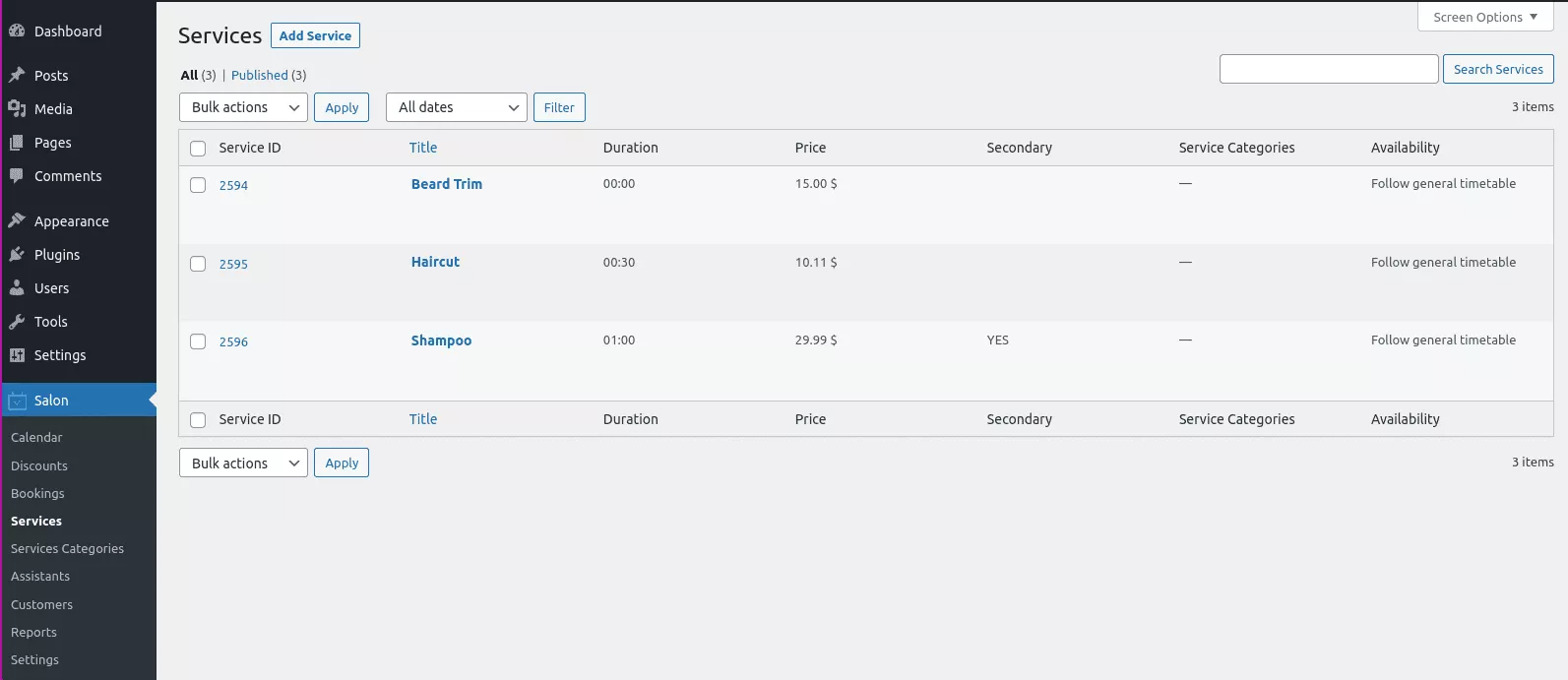Check the Shampoo row checkbox
This screenshot has height=680, width=1568.
198,341
